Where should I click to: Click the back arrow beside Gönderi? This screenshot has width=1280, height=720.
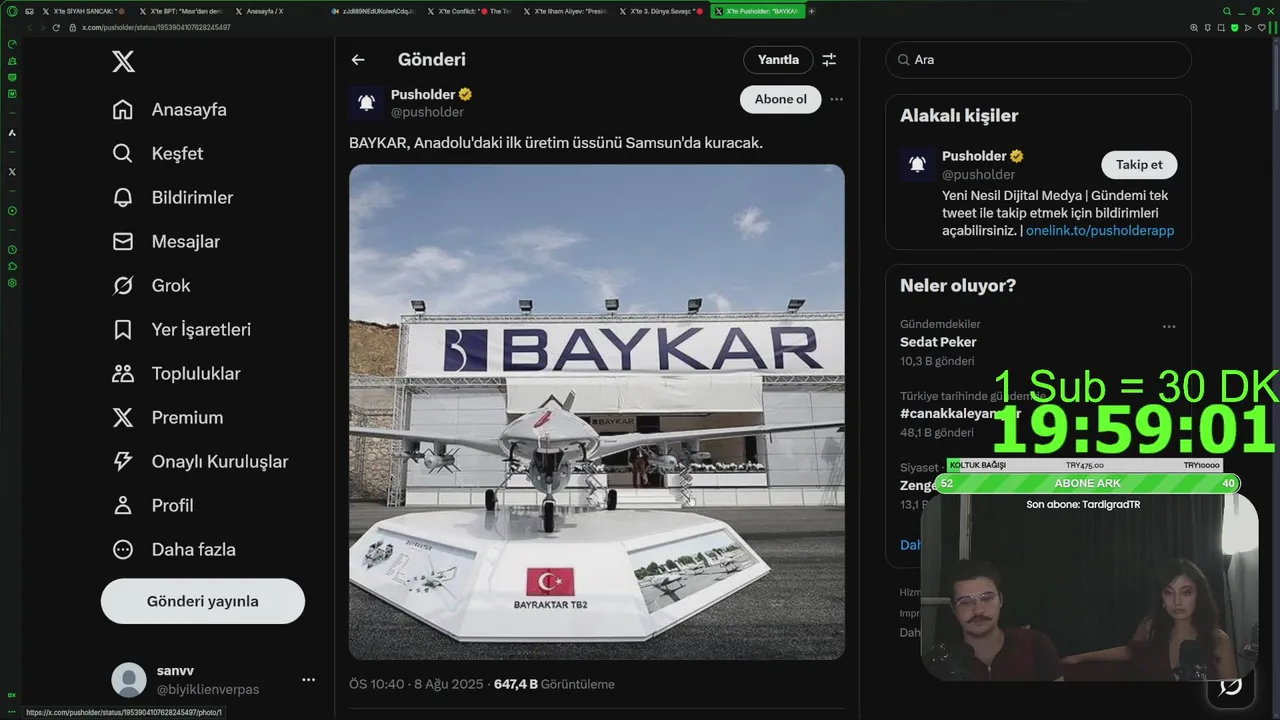point(358,60)
